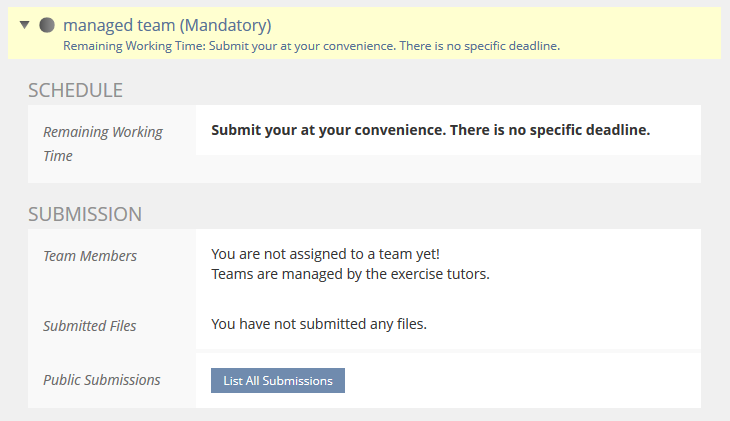730x421 pixels.
Task: Click the word "Time" under Remaining Working
Action: click(x=58, y=156)
